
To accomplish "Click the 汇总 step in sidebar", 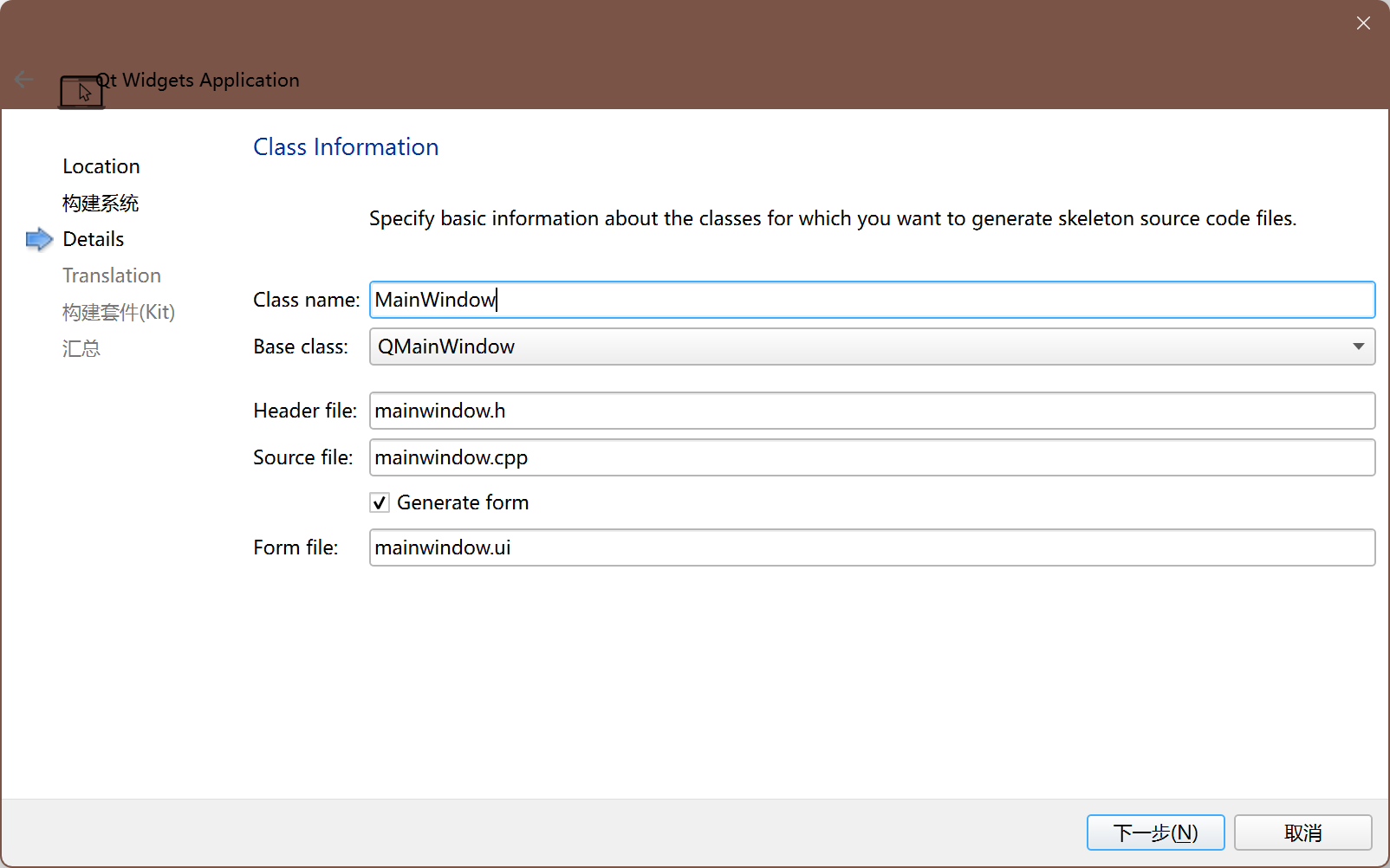I will (81, 348).
